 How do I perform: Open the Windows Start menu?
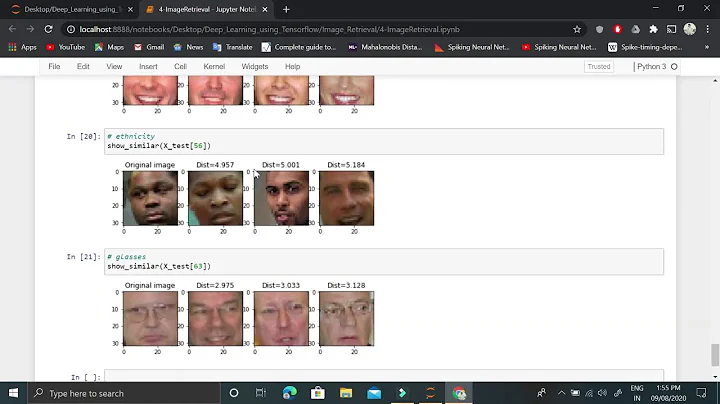[x=13, y=393]
